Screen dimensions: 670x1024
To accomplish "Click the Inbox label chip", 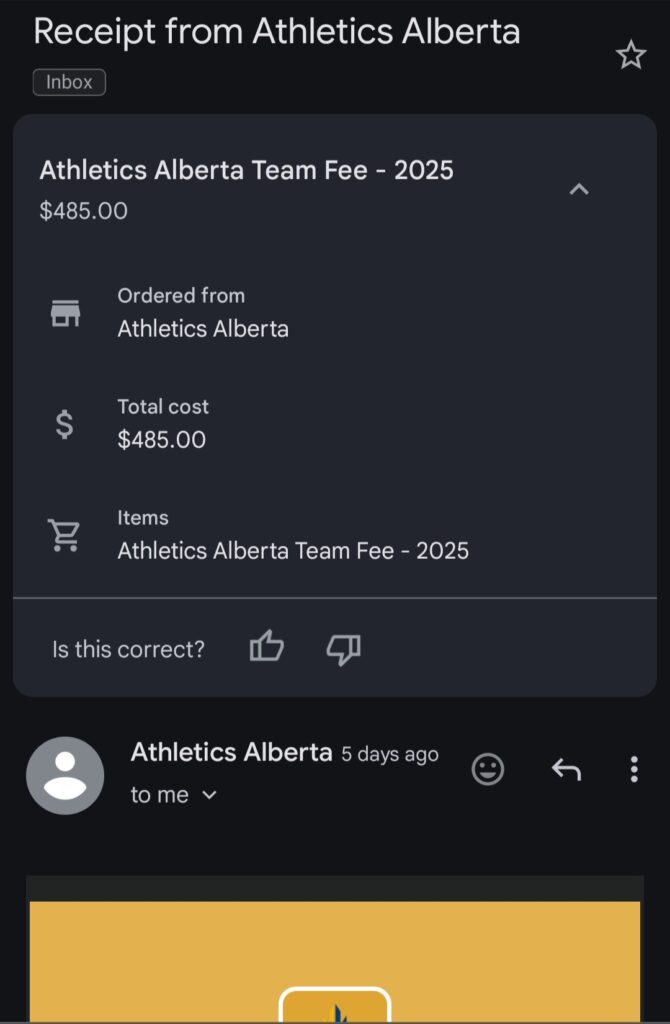I will 69,82.
